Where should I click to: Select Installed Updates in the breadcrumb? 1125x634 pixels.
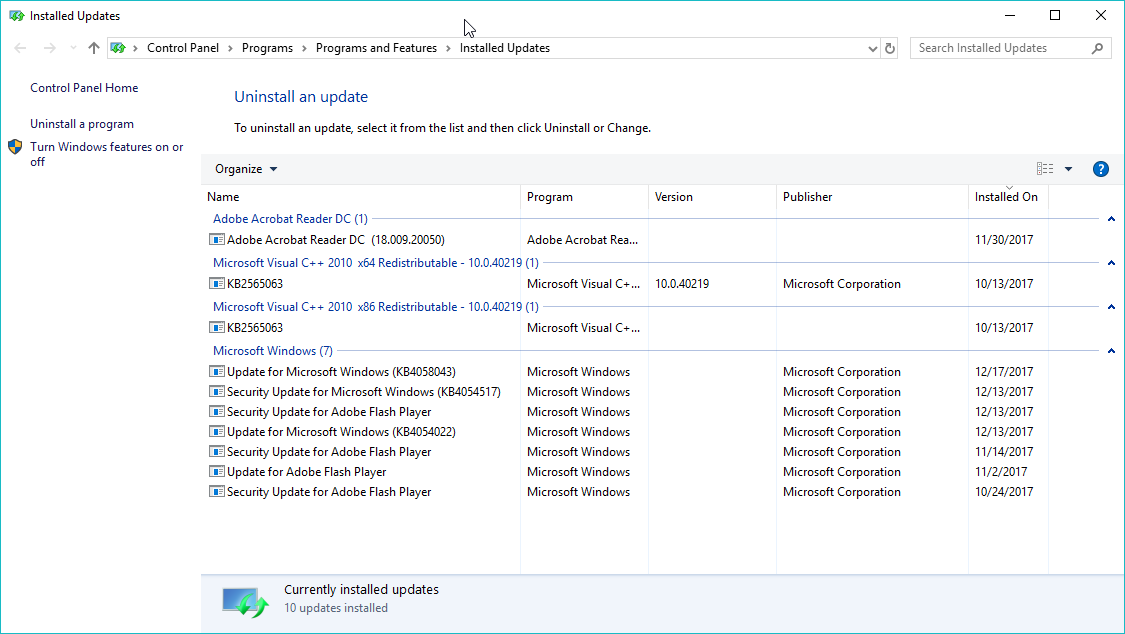coord(504,48)
